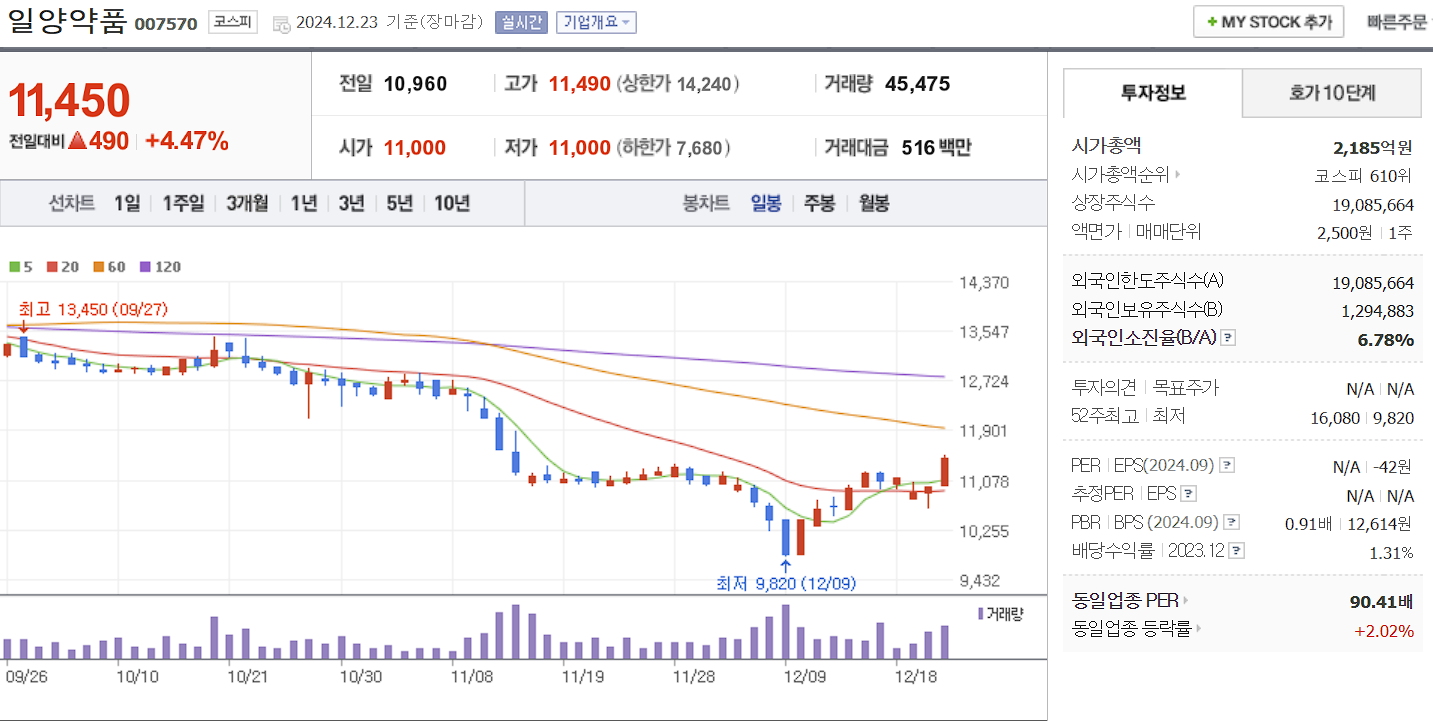Open the 외국인소진율(B/A) help tooltip icon
The height and width of the screenshot is (721, 1433).
(x=1227, y=338)
